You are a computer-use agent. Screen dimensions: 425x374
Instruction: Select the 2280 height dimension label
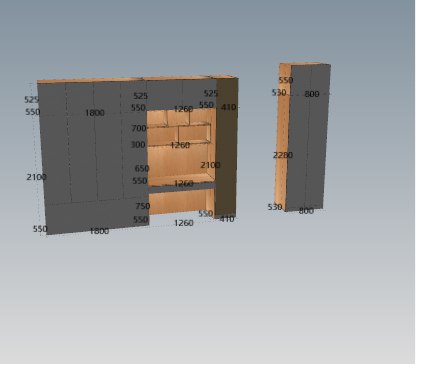[283, 155]
